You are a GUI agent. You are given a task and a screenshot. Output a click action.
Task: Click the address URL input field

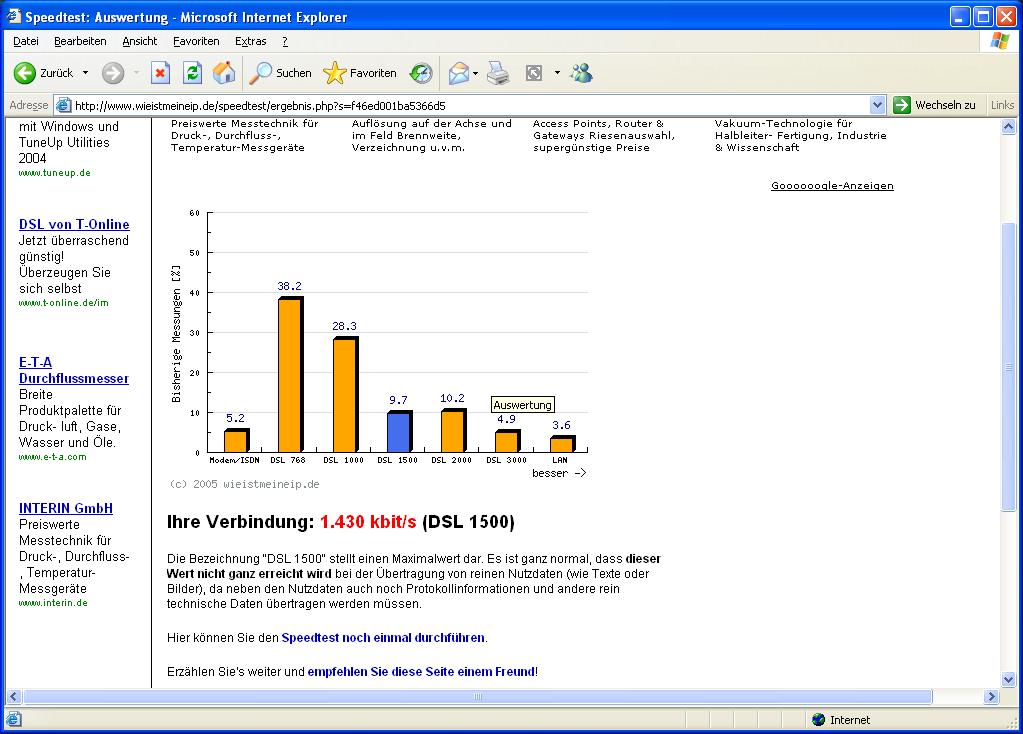(x=470, y=105)
